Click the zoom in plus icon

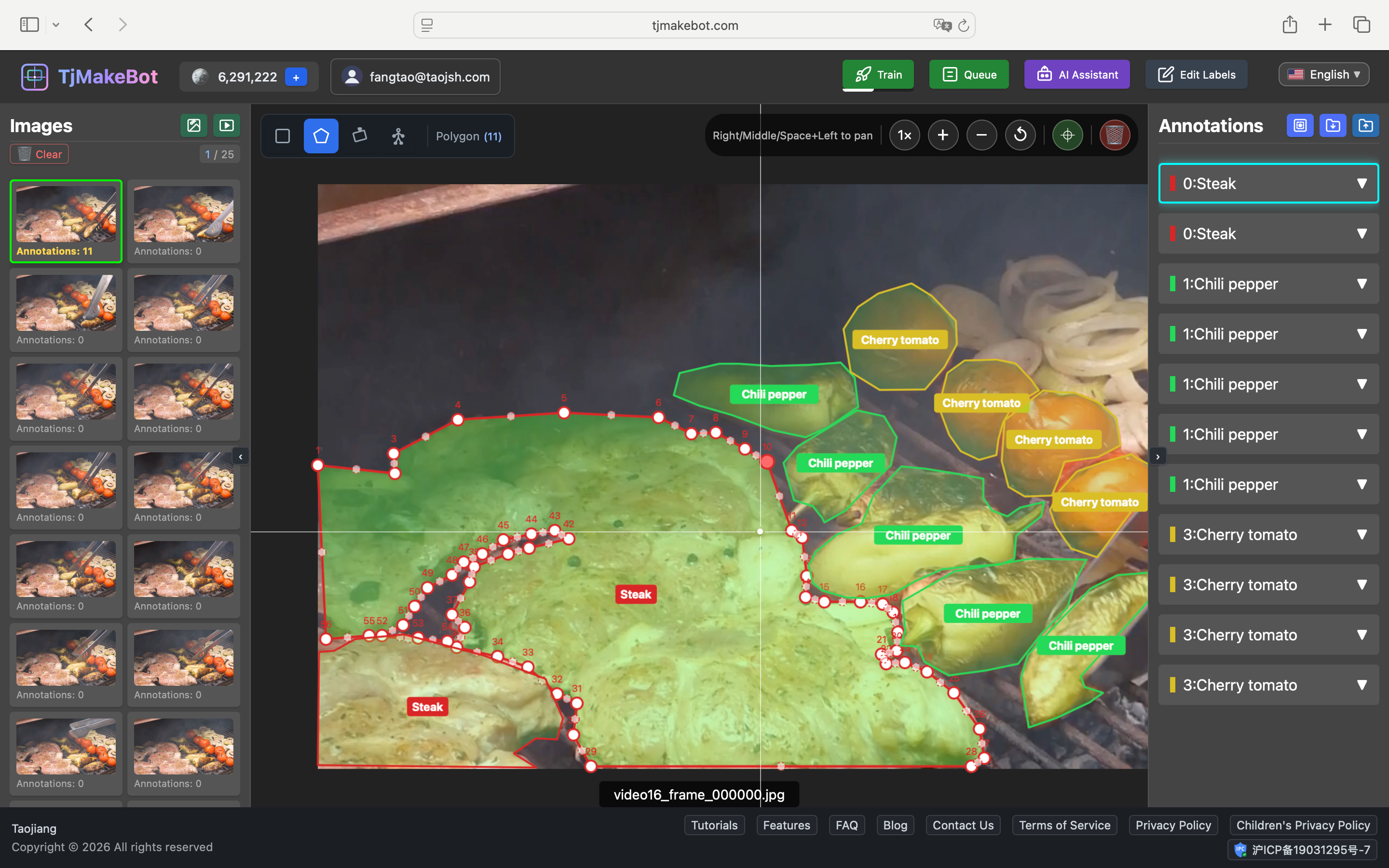942,136
